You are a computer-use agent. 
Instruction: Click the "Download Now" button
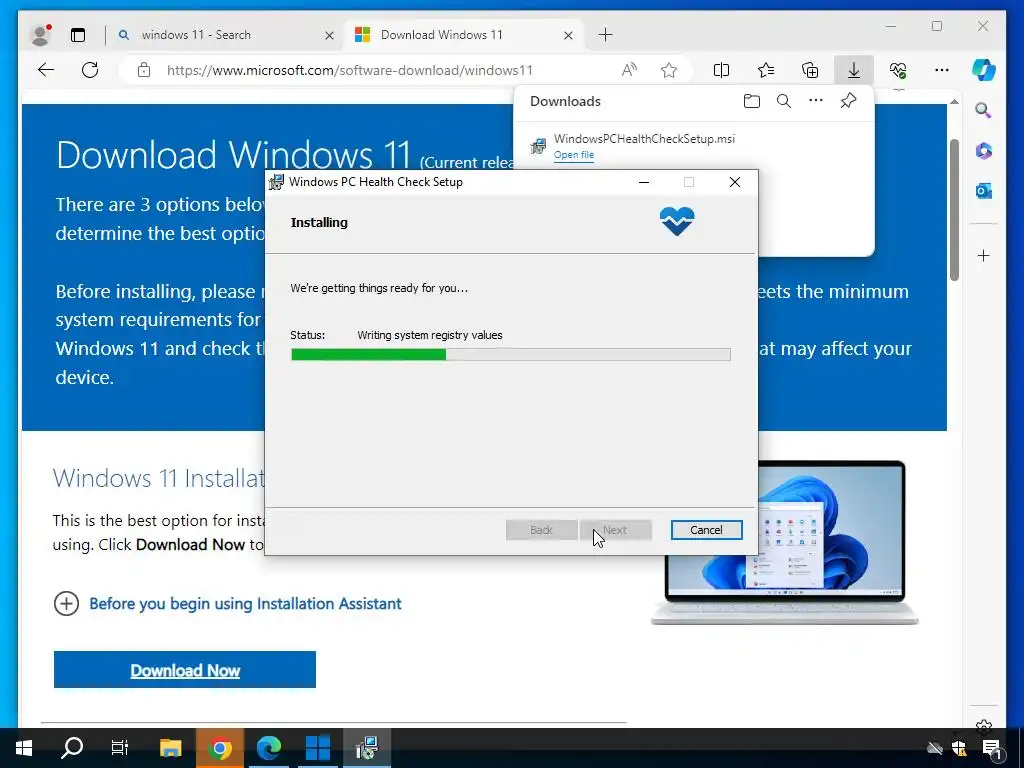pos(185,670)
